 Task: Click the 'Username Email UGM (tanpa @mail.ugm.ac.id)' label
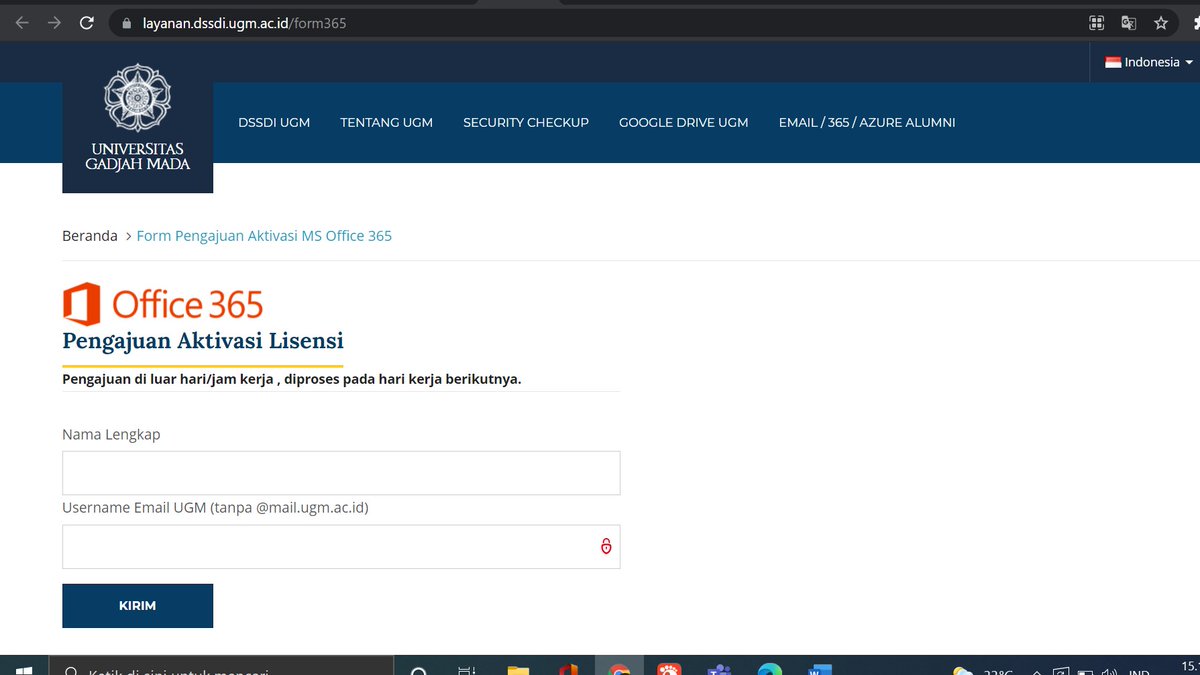pyautogui.click(x=215, y=508)
